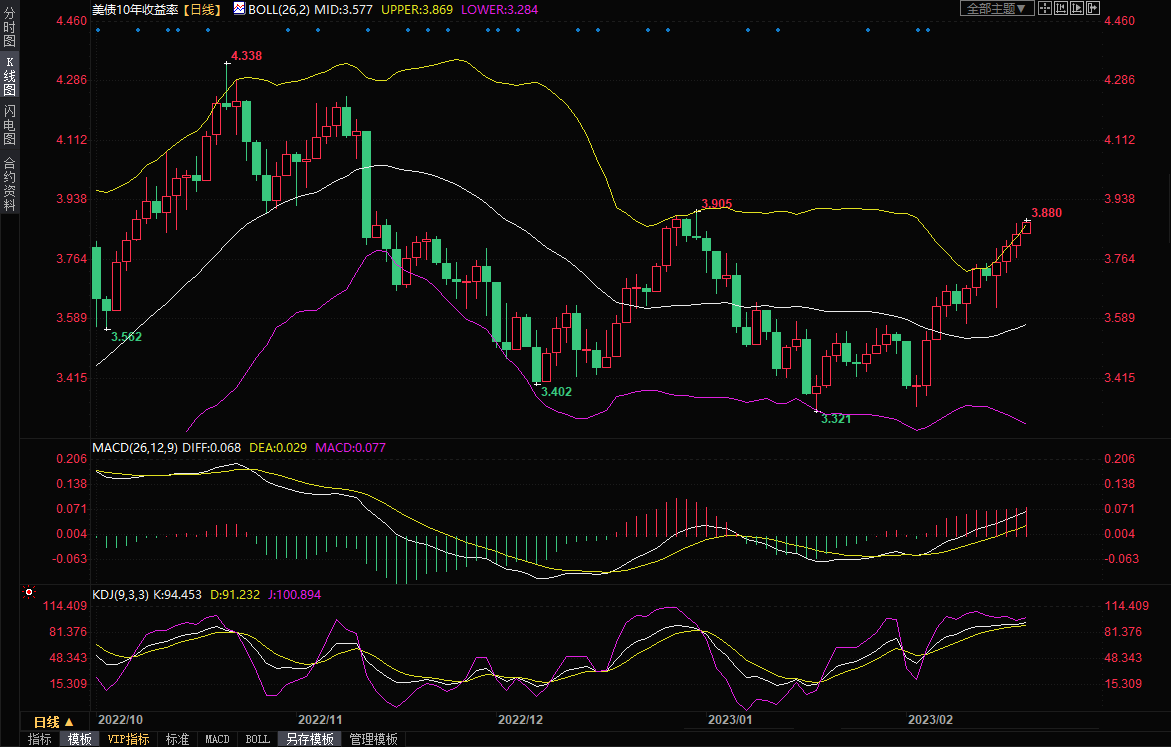Select the 模板 bottom tab

pyautogui.click(x=80, y=739)
